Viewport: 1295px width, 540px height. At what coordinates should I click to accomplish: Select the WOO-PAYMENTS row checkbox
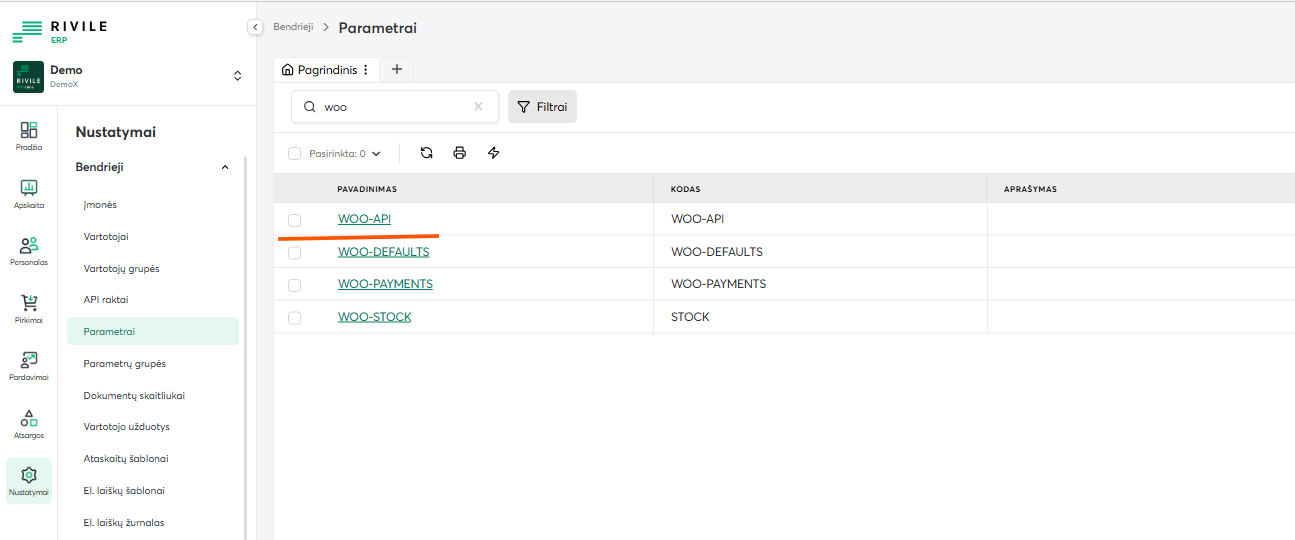point(294,285)
